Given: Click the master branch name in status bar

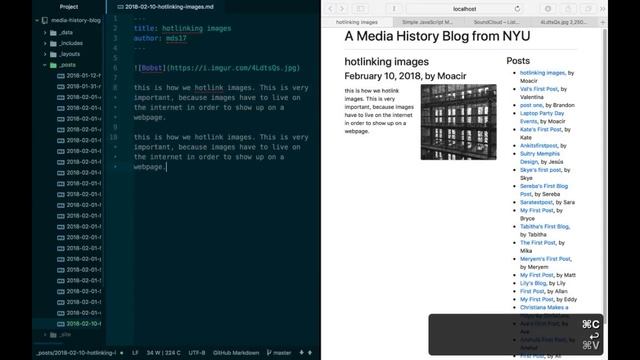Looking at the screenshot, I should pyautogui.click(x=282, y=353).
